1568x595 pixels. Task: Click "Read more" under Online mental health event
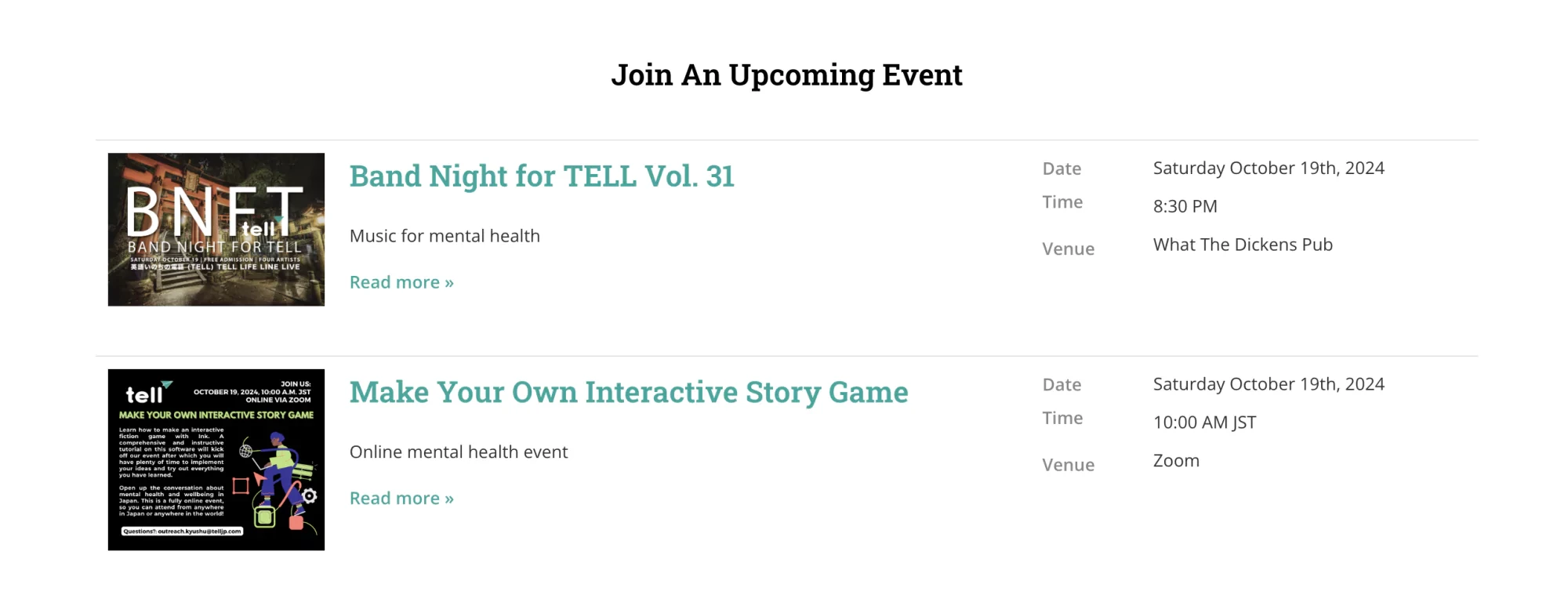coord(401,499)
